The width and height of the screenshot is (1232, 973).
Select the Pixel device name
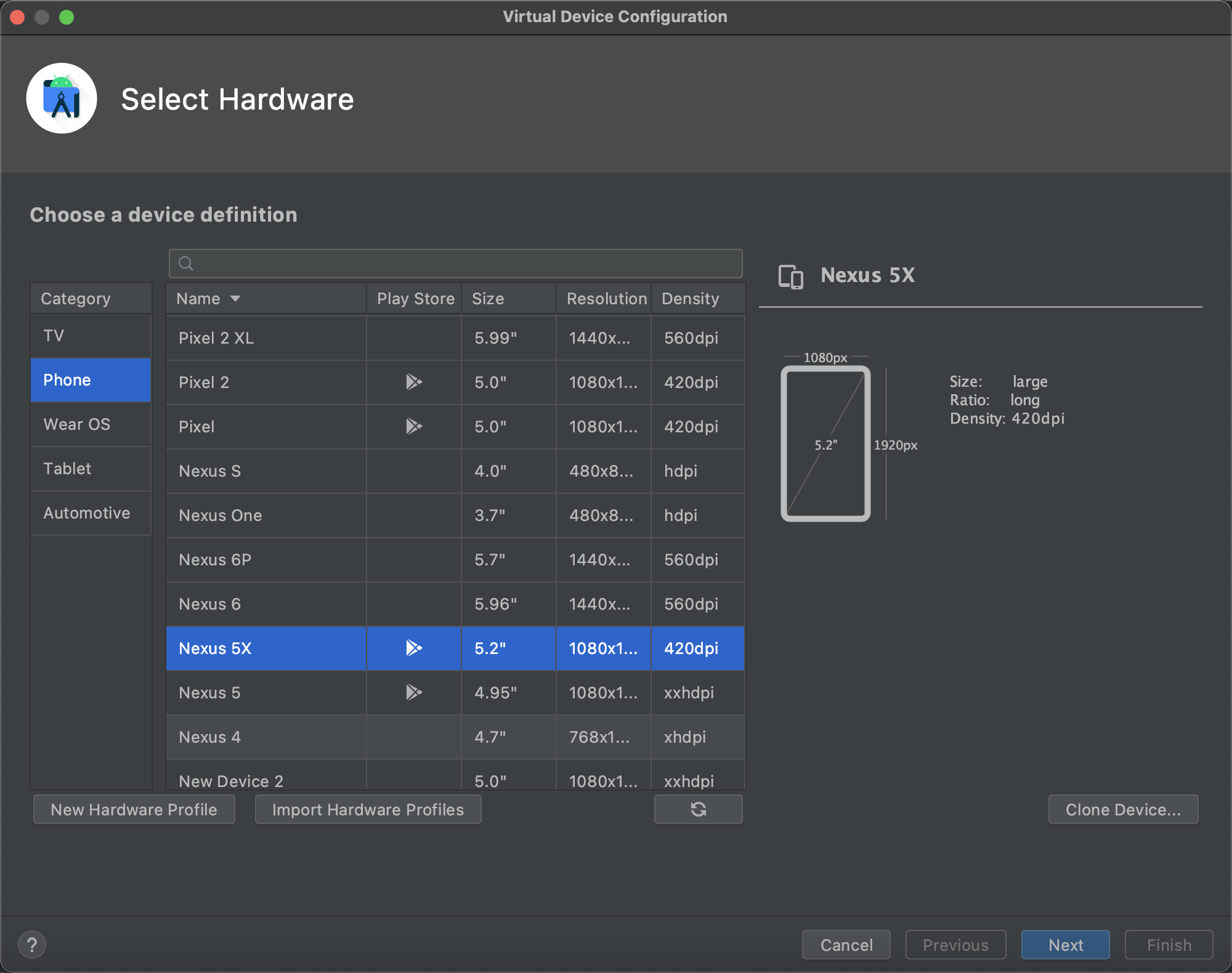point(197,427)
